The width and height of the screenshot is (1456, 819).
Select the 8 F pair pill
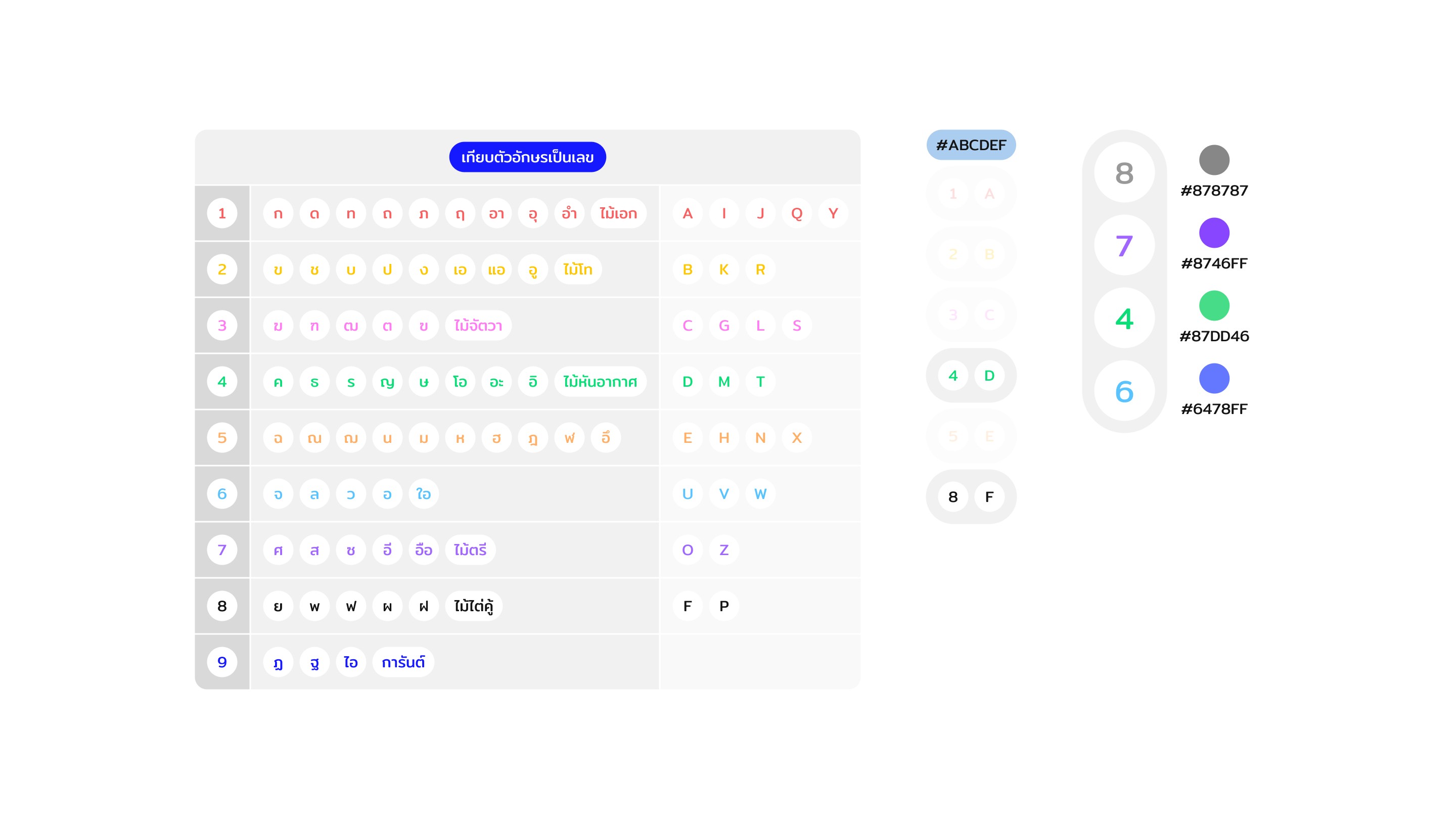point(971,497)
